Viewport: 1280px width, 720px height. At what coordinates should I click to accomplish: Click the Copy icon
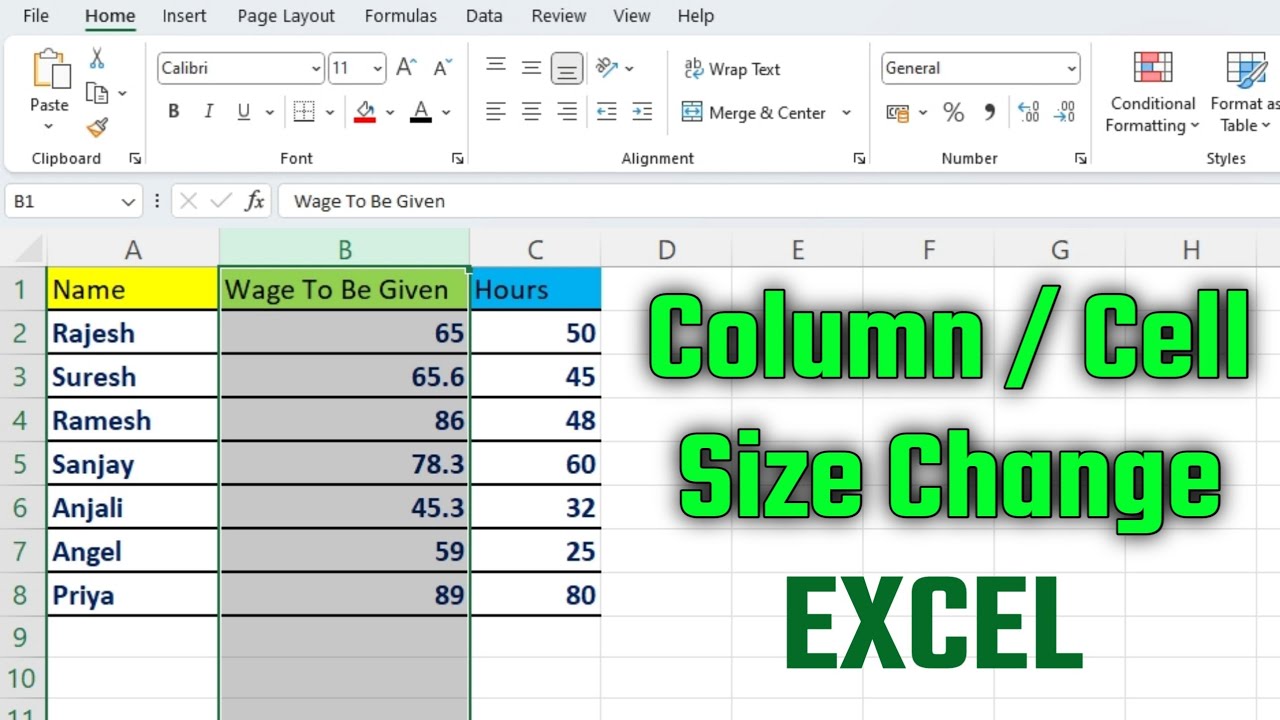[97, 93]
